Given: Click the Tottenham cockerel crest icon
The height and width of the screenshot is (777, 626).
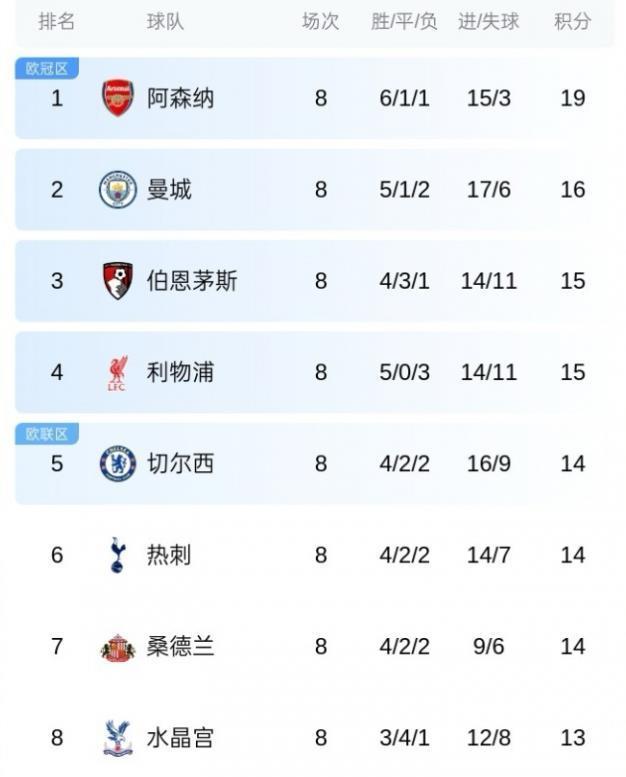Looking at the screenshot, I should (118, 555).
